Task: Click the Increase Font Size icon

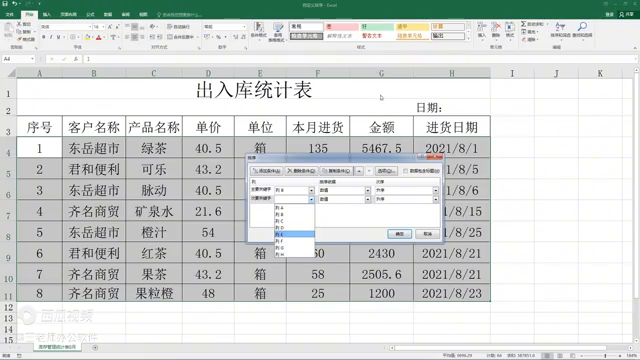Action: point(110,27)
